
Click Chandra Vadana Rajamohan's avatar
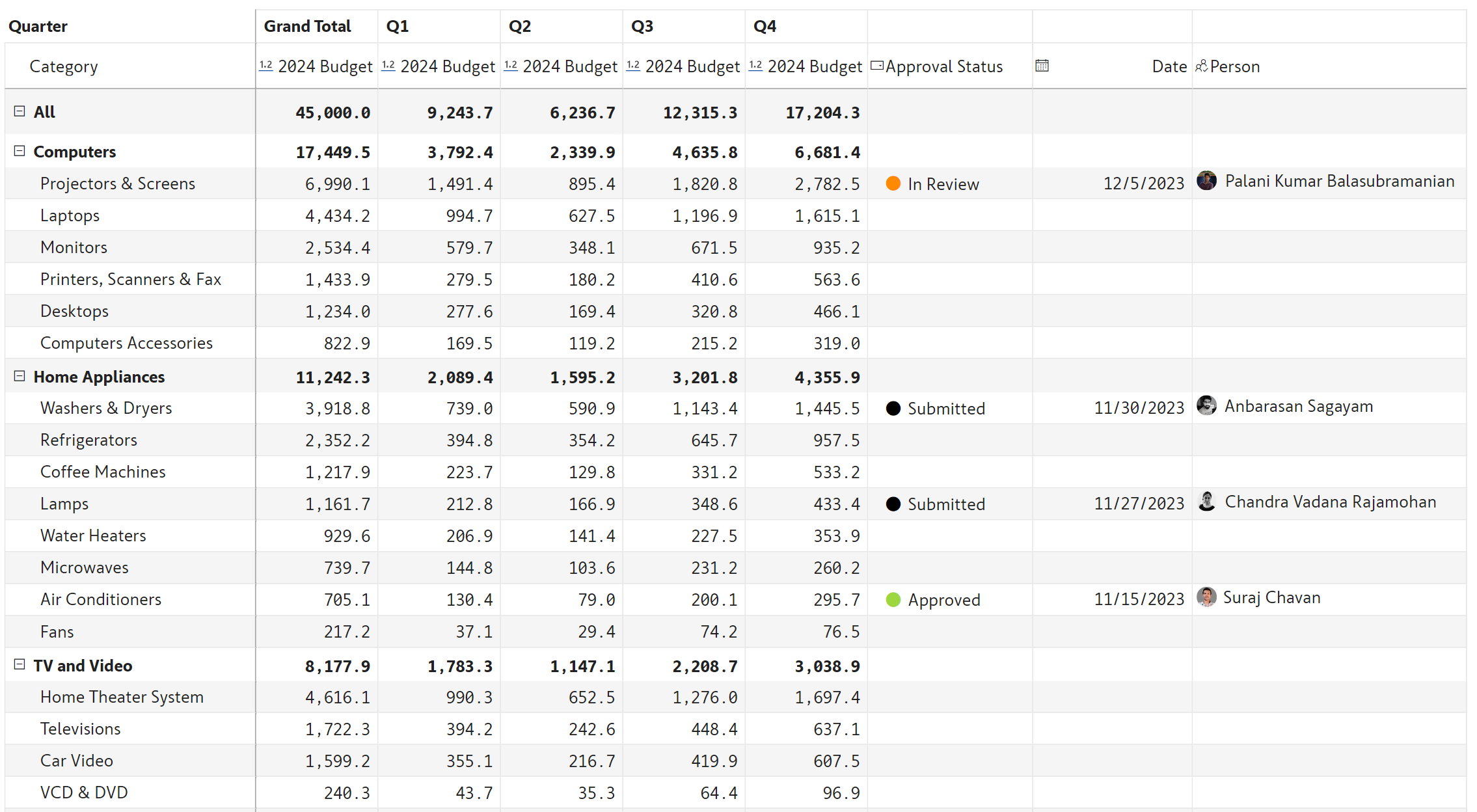click(1206, 501)
